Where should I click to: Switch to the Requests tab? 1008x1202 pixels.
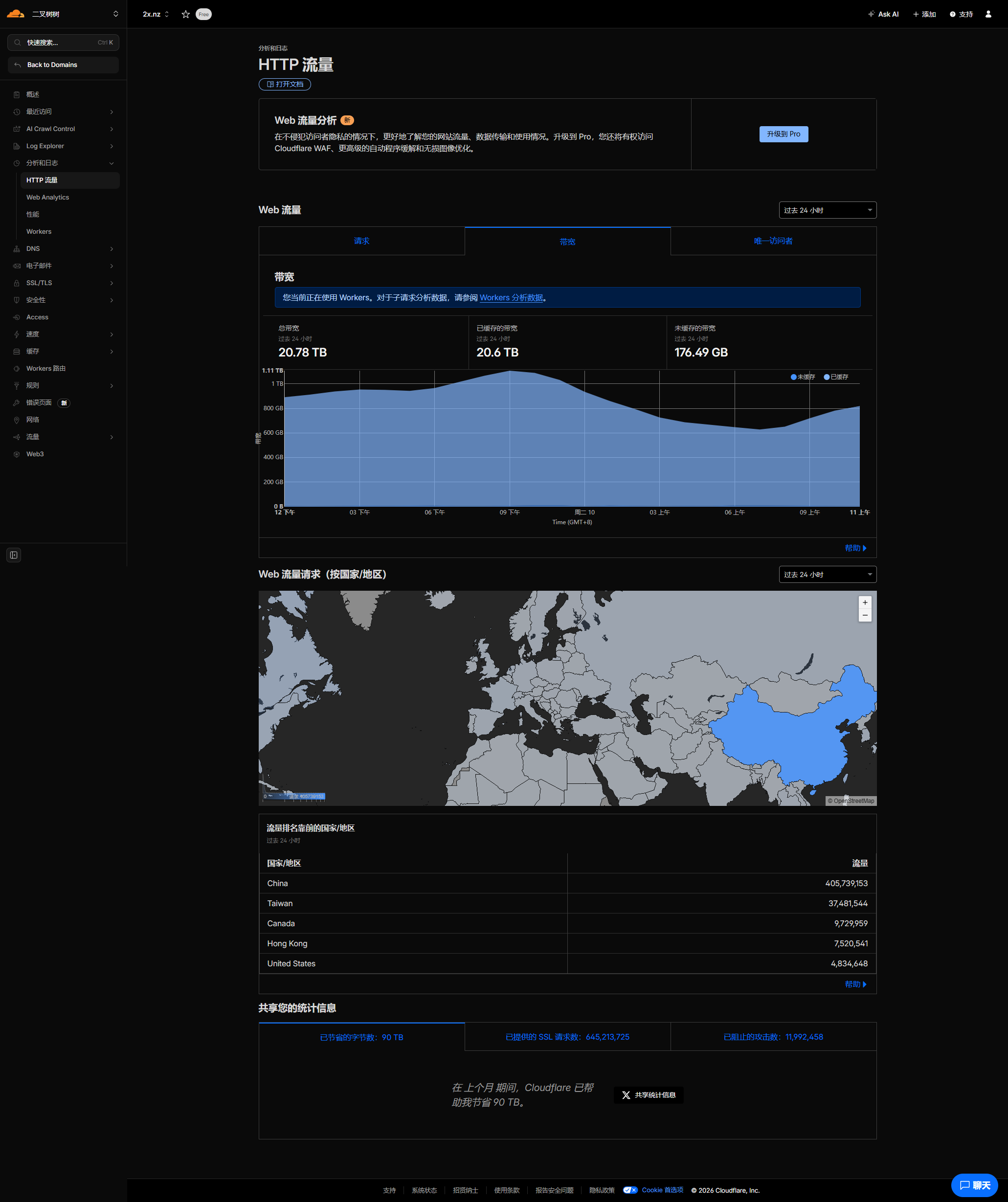(361, 241)
